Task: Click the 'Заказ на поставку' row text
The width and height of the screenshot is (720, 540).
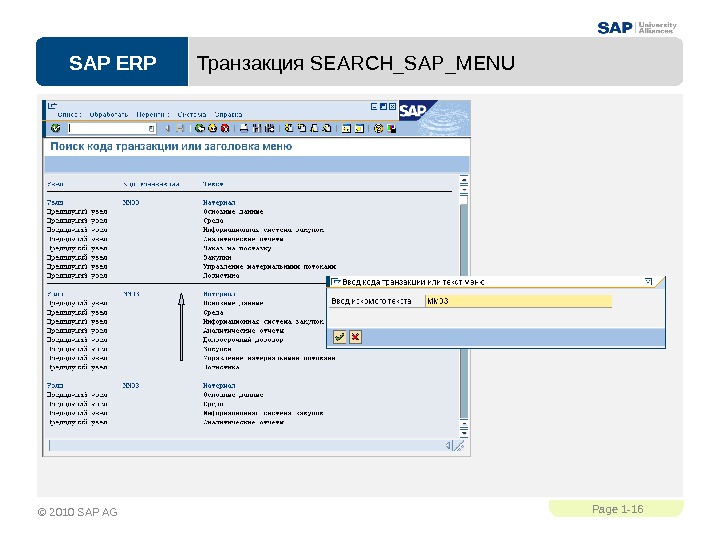Action: click(237, 248)
